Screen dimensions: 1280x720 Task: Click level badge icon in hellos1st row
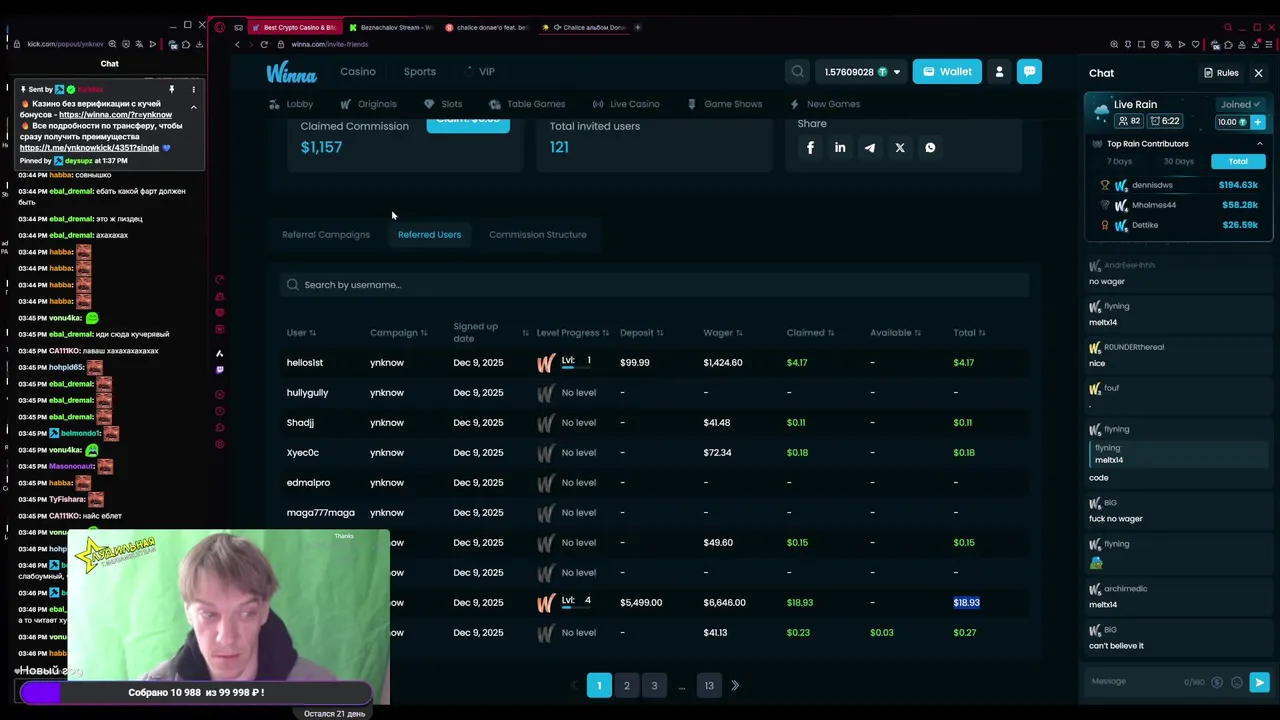click(x=546, y=363)
